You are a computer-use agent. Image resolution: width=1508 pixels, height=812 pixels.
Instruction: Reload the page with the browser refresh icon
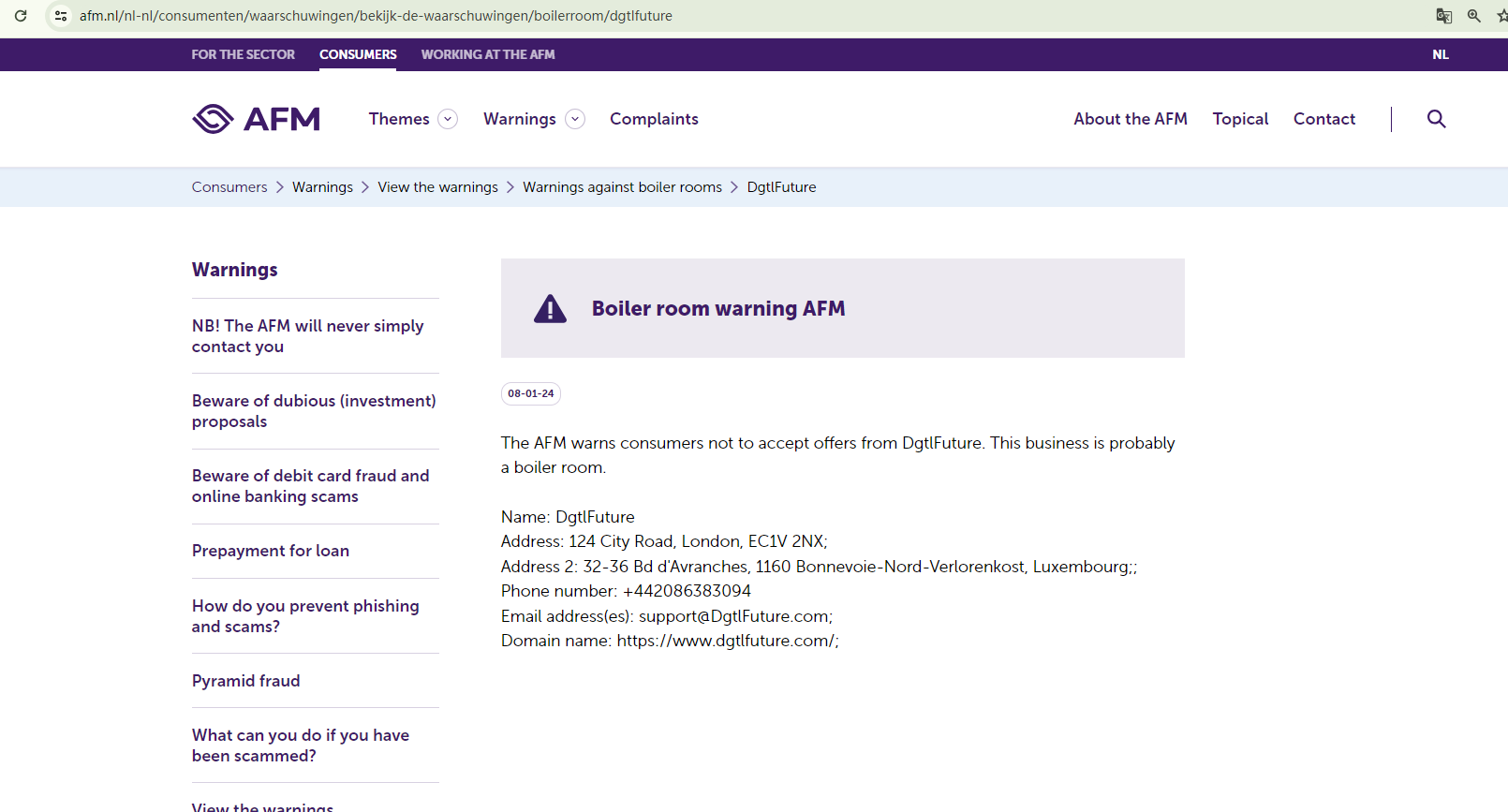[x=21, y=16]
